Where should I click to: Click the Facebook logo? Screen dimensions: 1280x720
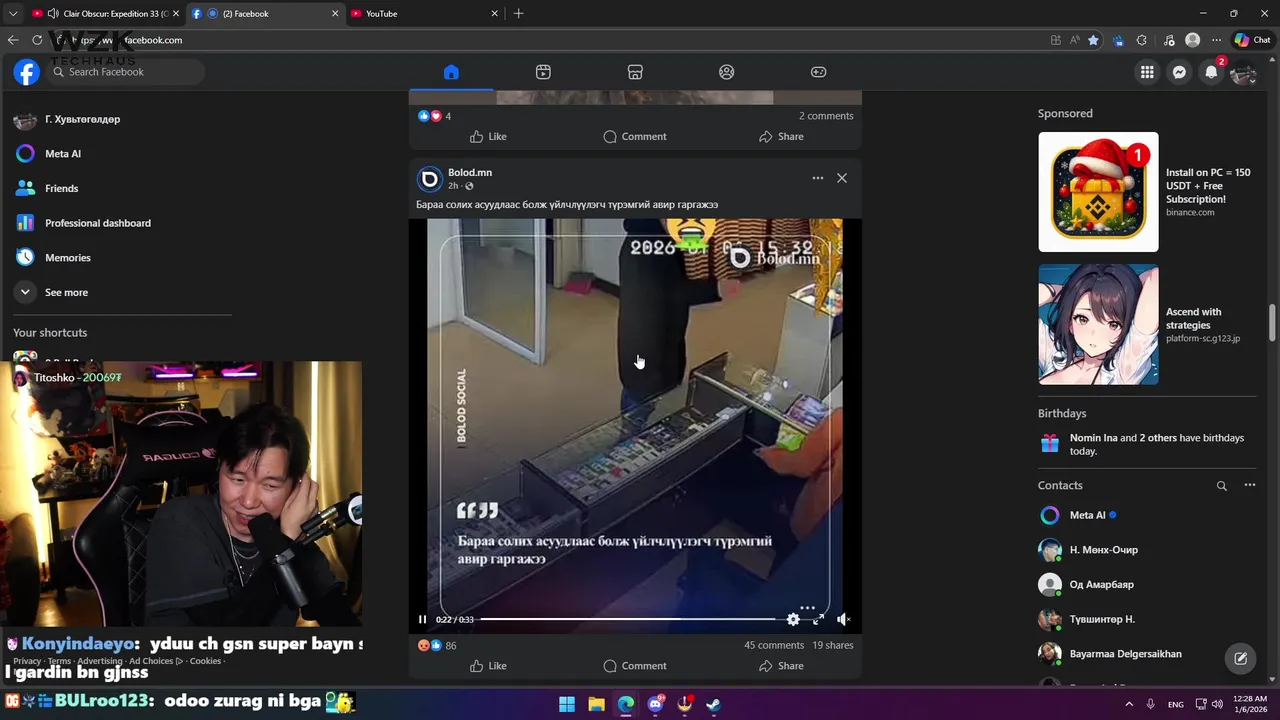click(27, 72)
